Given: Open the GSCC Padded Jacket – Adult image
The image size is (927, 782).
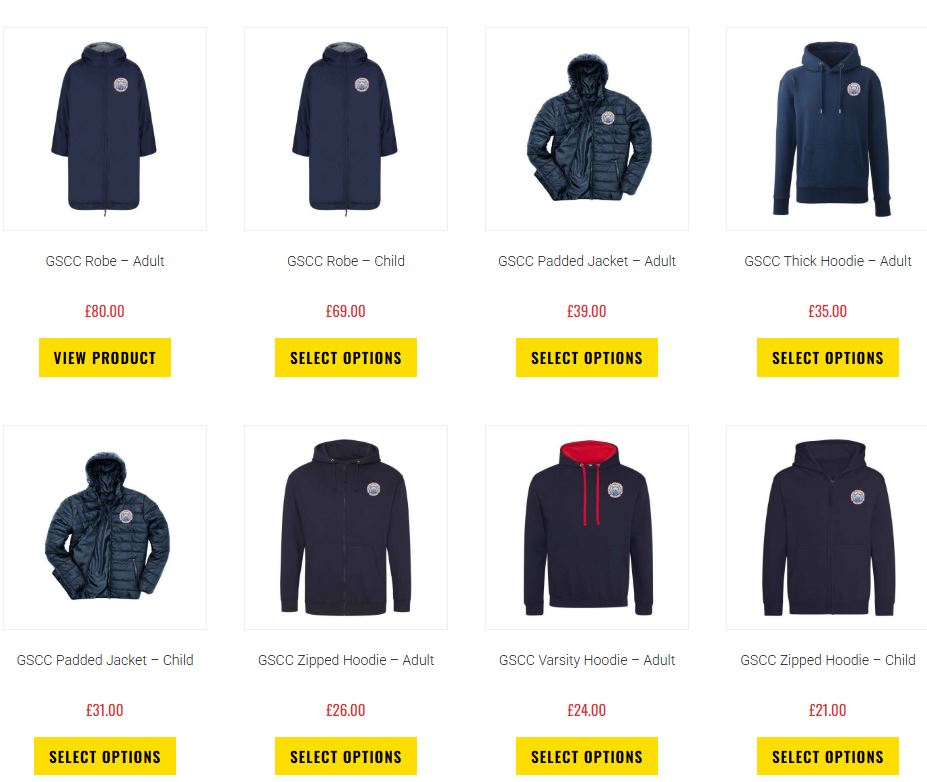Looking at the screenshot, I should coord(586,129).
